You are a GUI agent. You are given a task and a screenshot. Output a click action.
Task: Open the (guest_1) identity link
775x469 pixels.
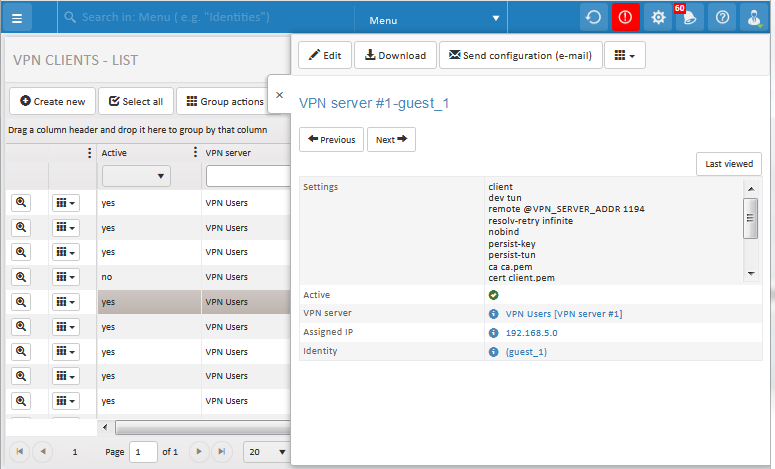526,352
